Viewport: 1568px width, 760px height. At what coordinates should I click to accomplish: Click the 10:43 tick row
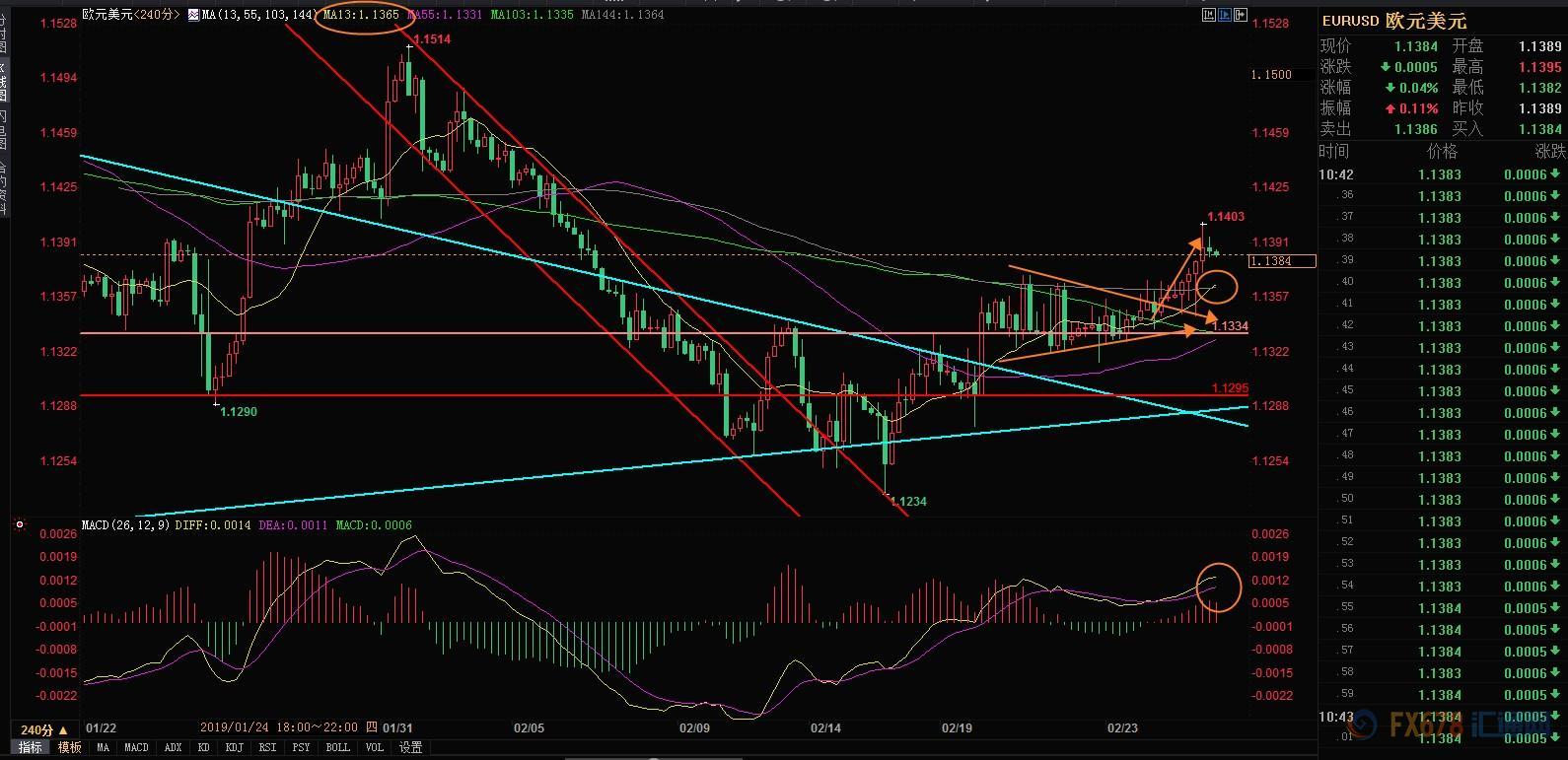[1443, 717]
